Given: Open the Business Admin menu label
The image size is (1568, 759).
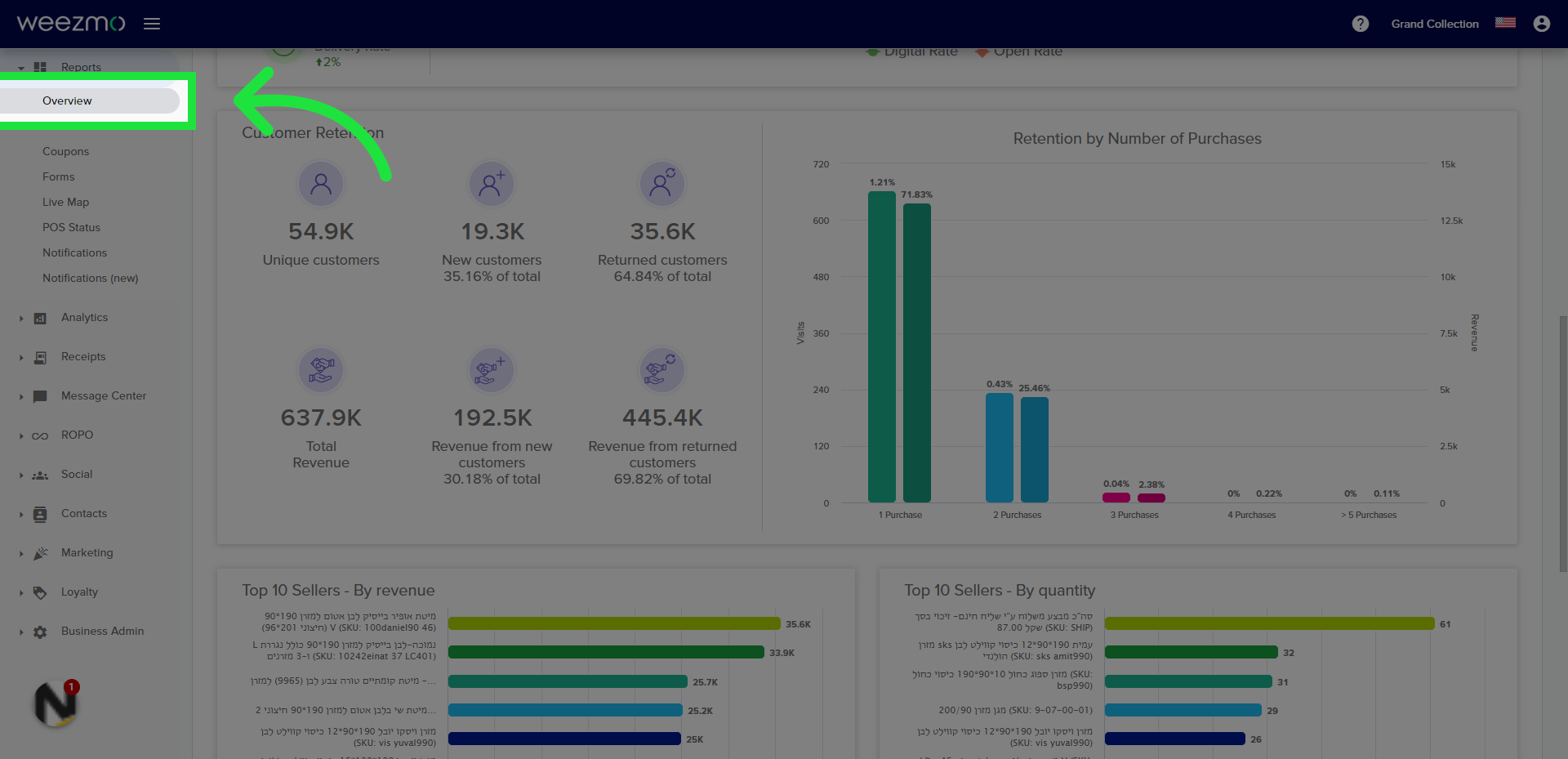Looking at the screenshot, I should click(102, 631).
